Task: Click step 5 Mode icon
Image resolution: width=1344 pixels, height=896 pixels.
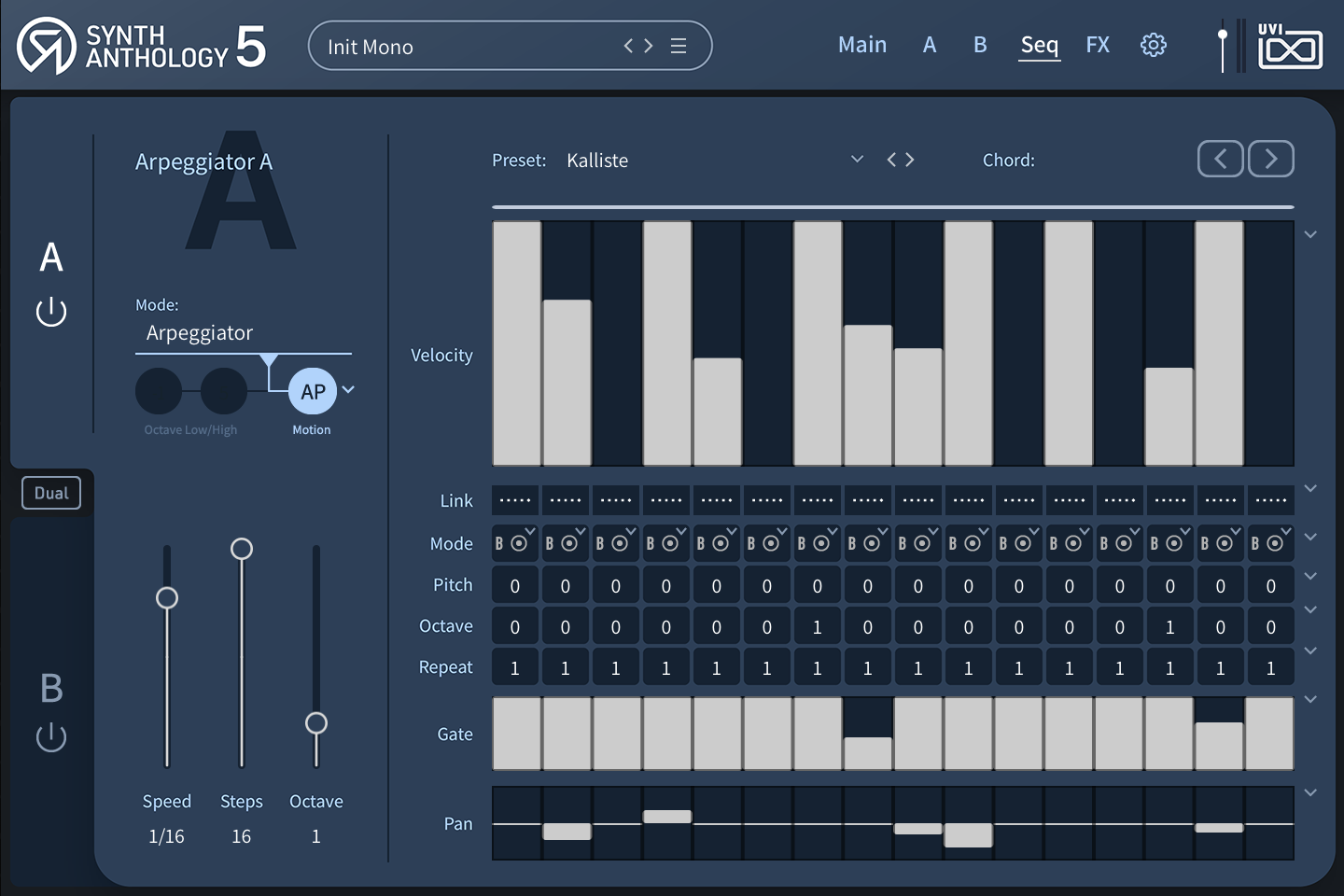Action: [x=717, y=543]
